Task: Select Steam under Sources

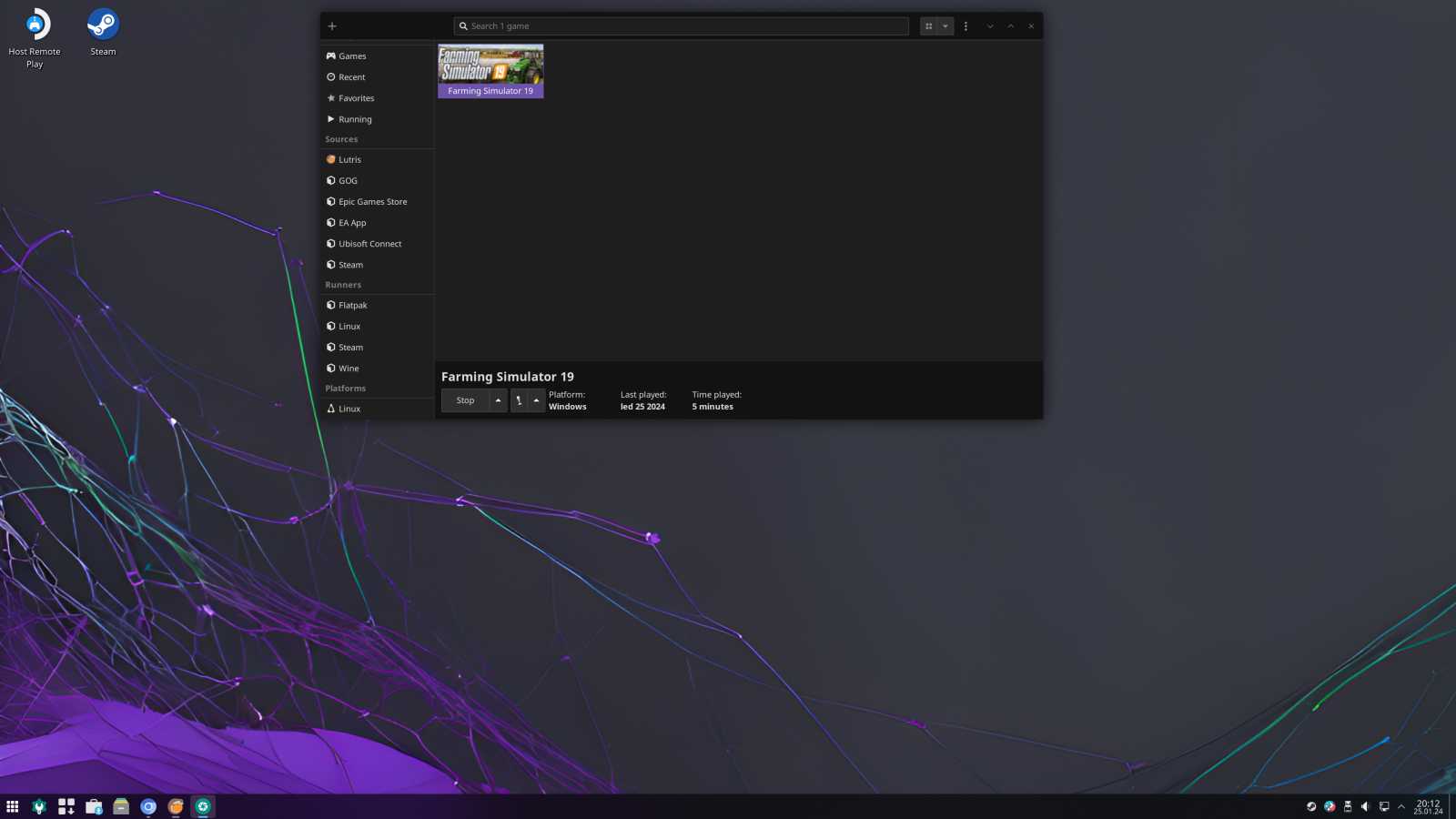Action: click(377, 265)
